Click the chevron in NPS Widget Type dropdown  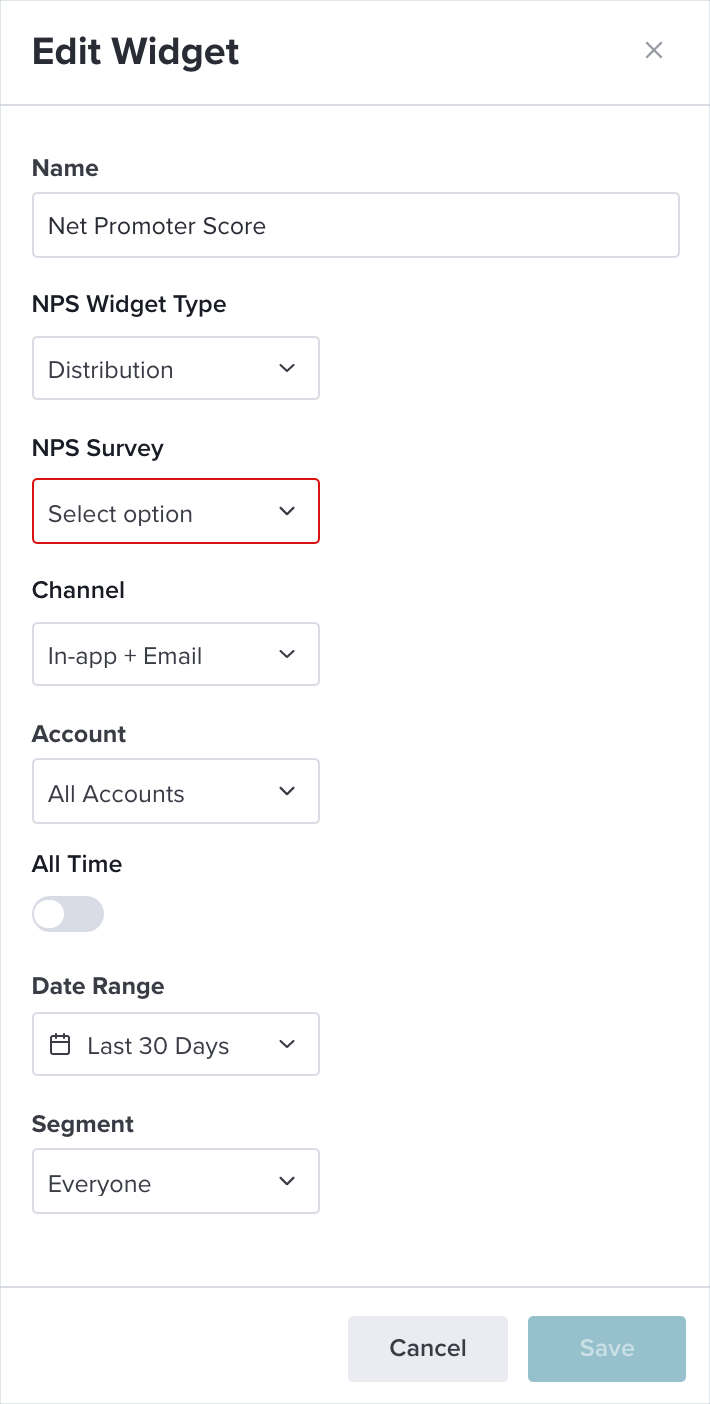(287, 368)
